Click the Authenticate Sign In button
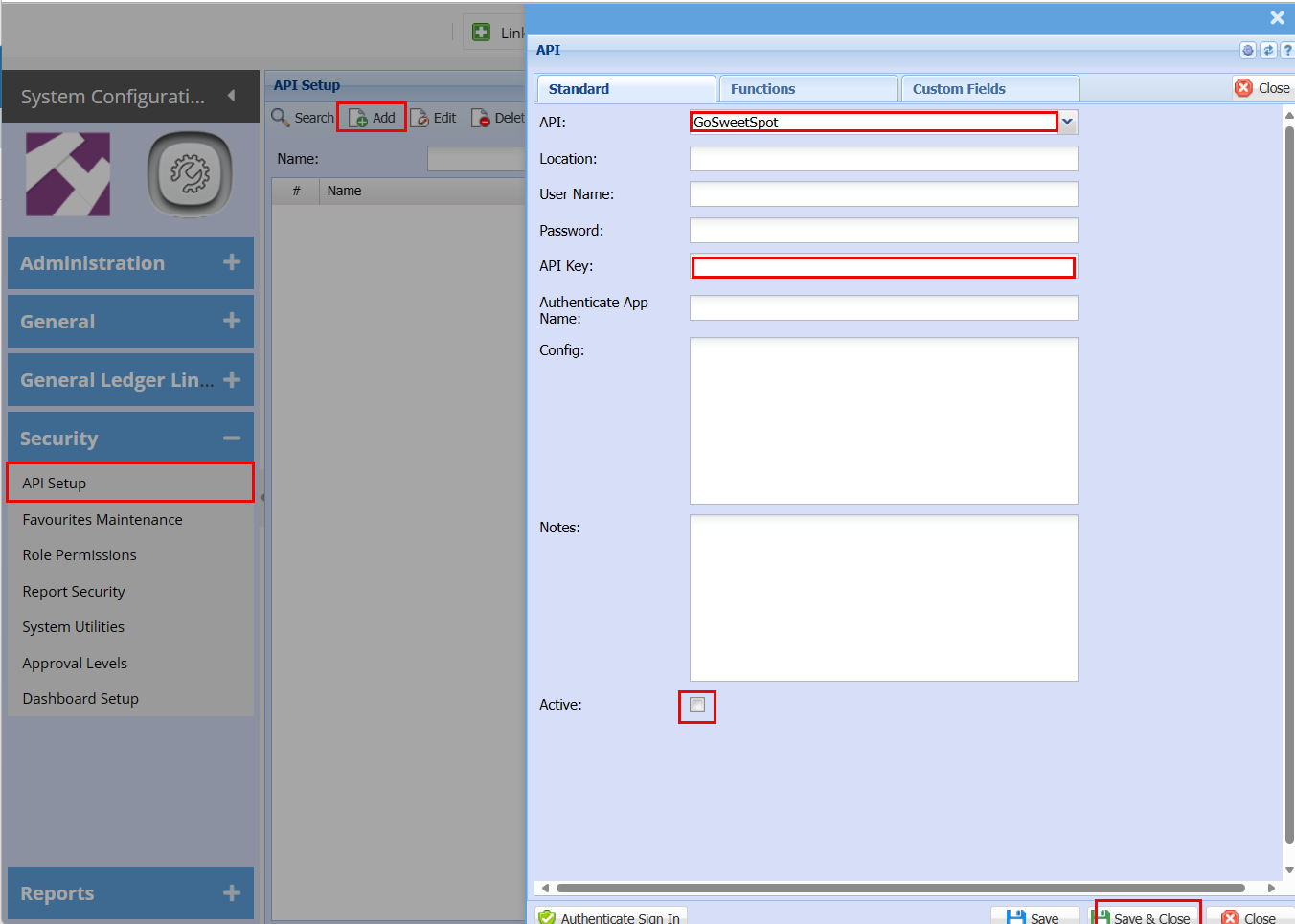The height and width of the screenshot is (924, 1295). pyautogui.click(x=611, y=917)
